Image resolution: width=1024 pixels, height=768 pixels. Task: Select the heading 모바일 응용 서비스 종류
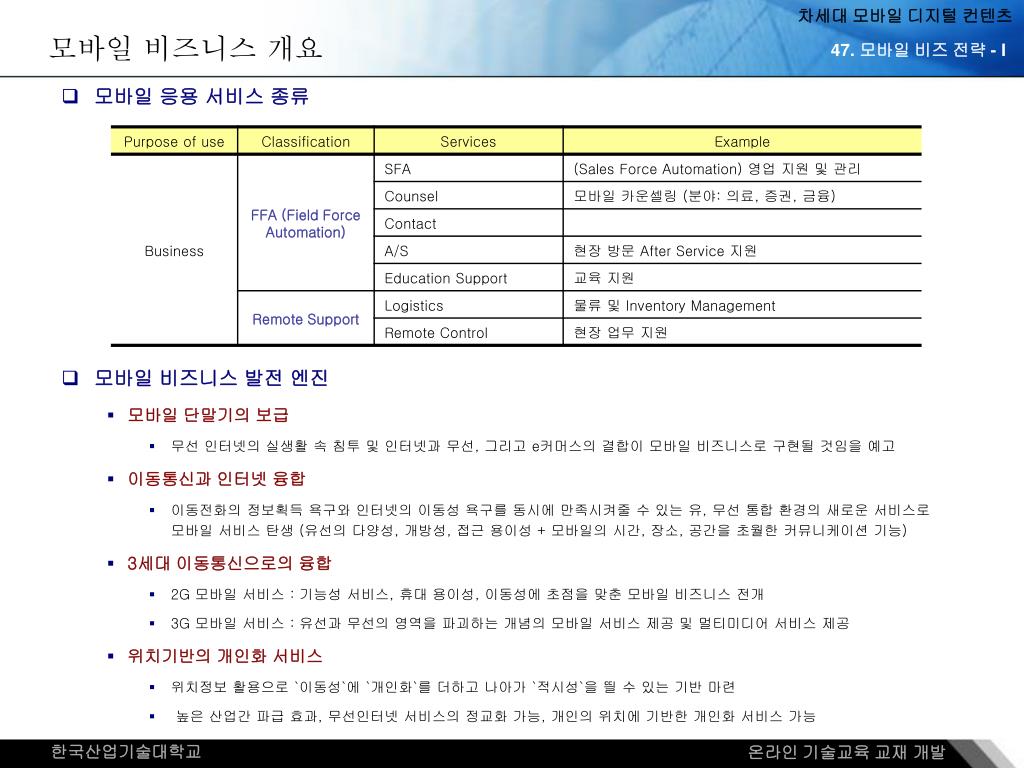click(201, 96)
